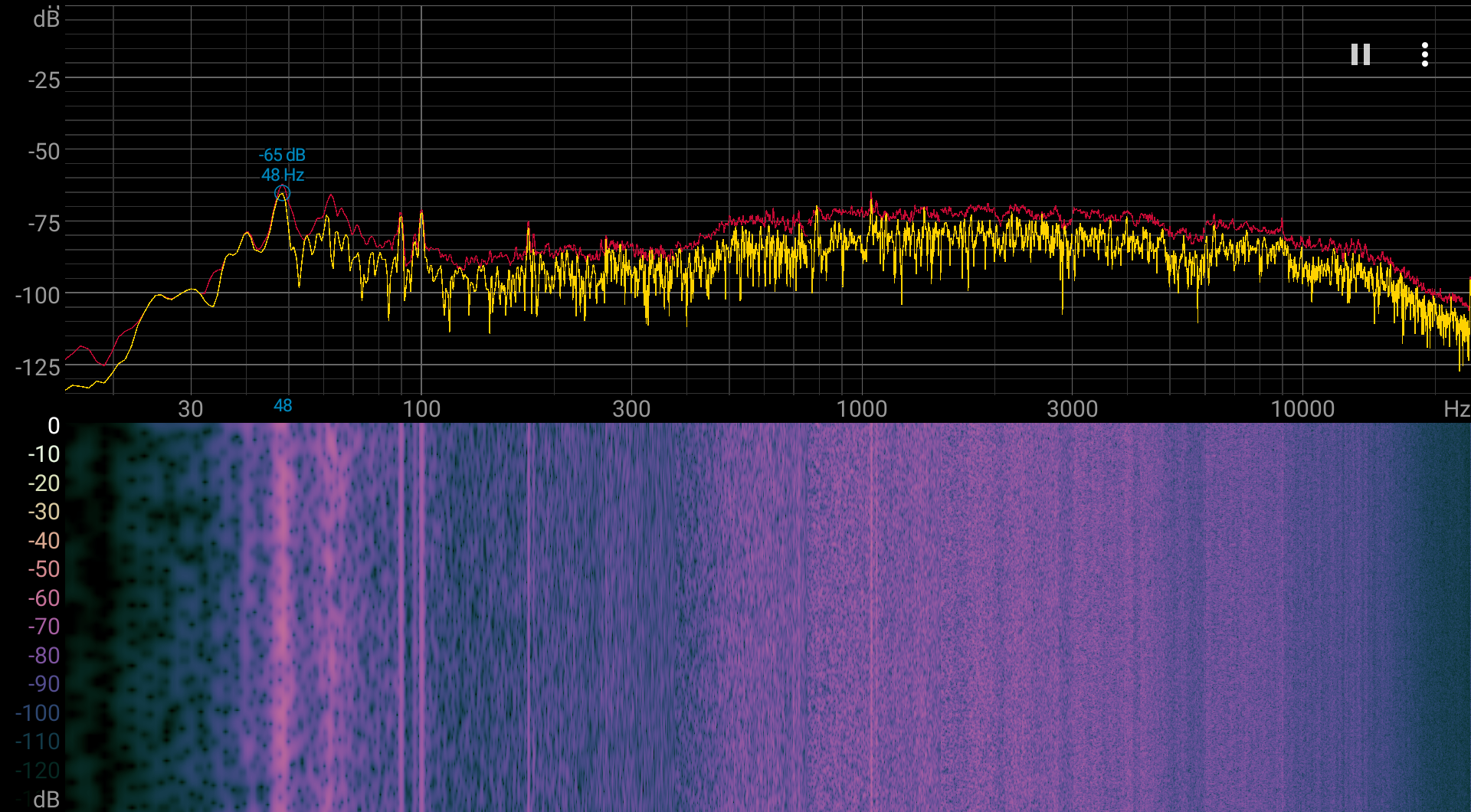Click the 'Hz' unit label on frequency axis

(x=1456, y=408)
